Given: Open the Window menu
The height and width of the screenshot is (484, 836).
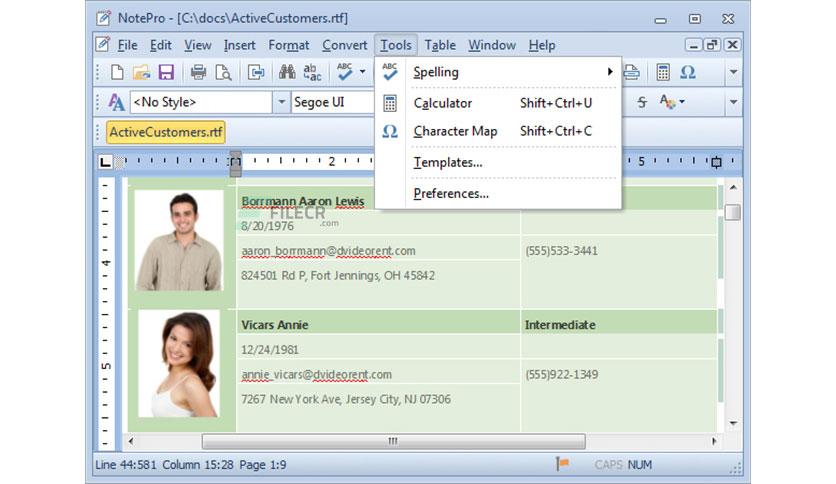Looking at the screenshot, I should click(x=492, y=45).
